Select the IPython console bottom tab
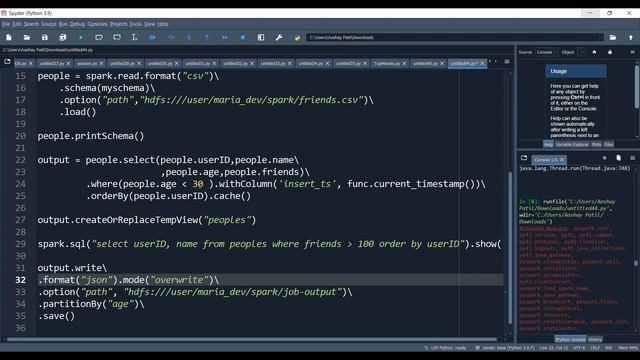The image size is (640, 360). coord(570,339)
